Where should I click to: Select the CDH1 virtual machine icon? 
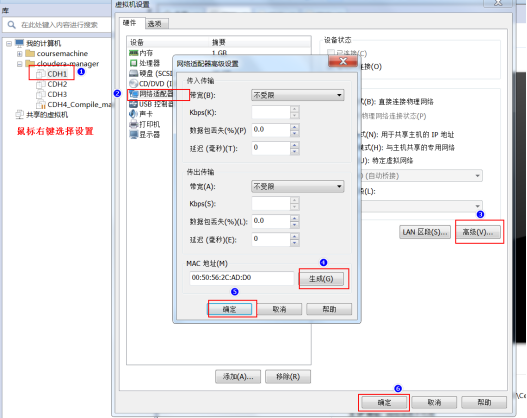(x=41, y=74)
